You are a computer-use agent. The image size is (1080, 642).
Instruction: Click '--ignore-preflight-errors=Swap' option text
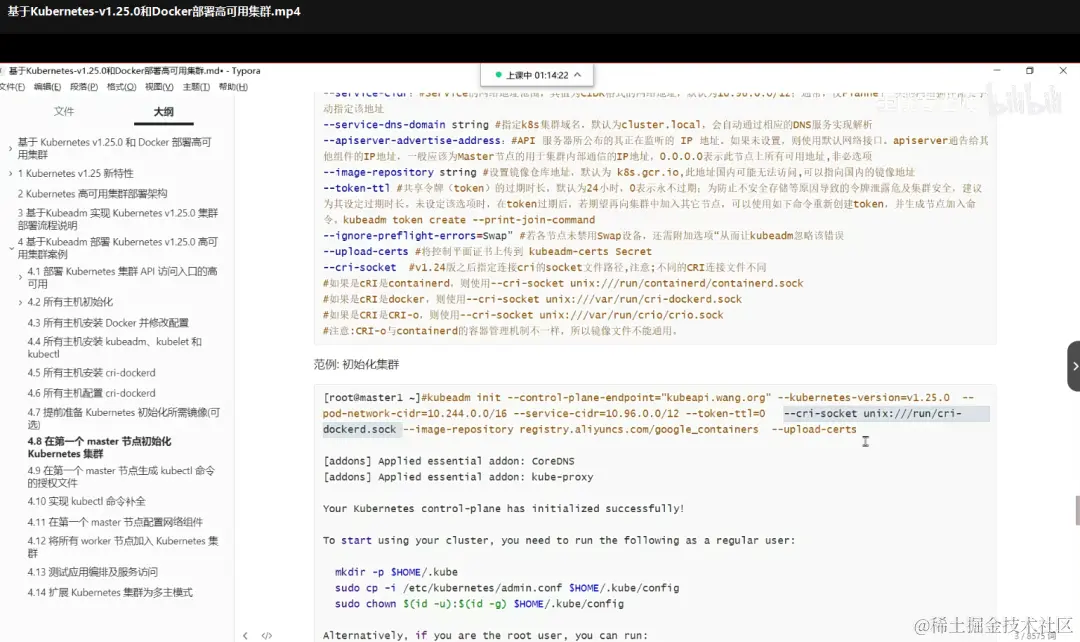[417, 236]
